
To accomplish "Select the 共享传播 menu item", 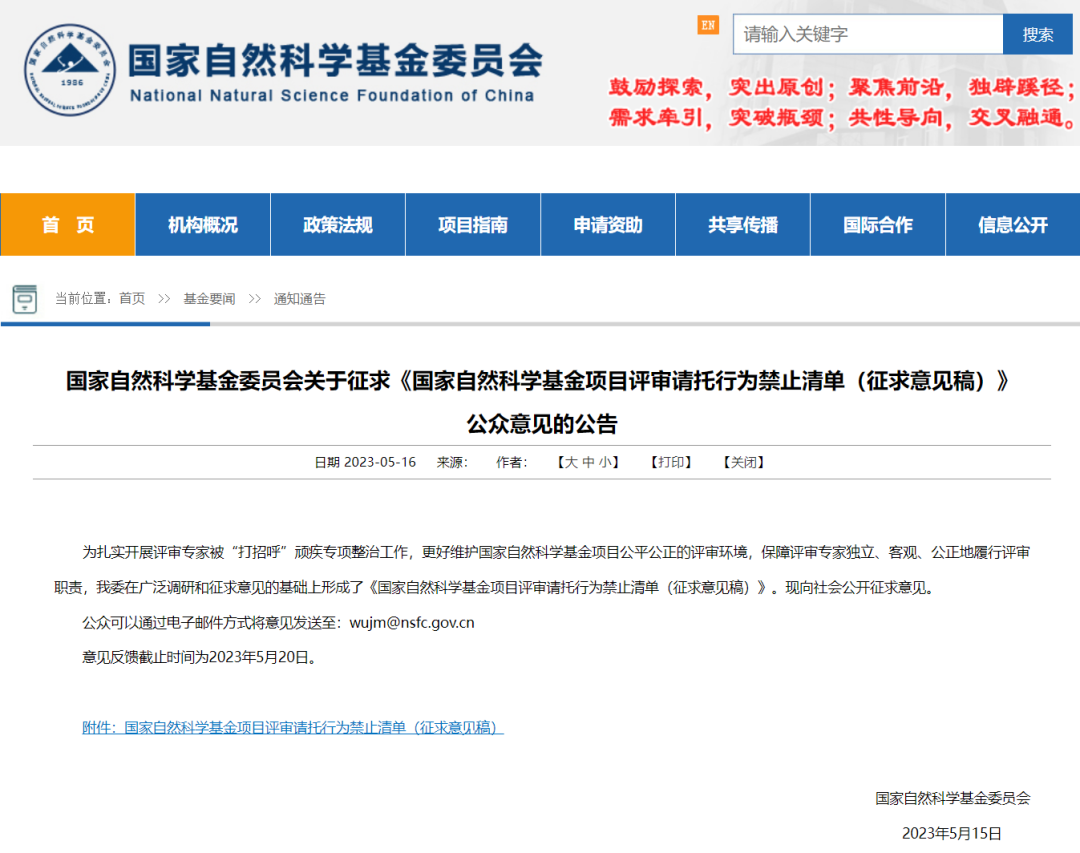I will [x=743, y=225].
